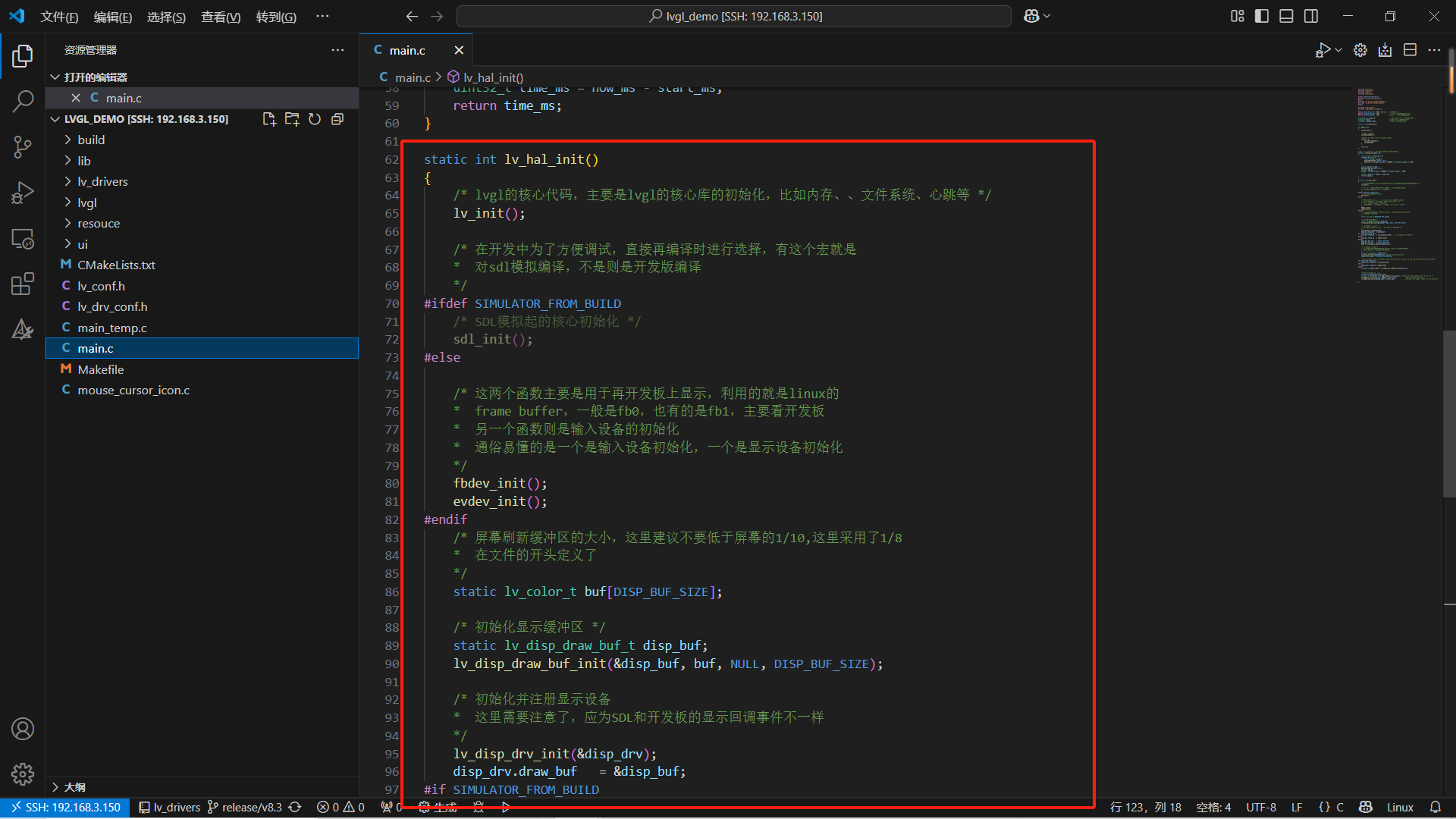
Task: Open the Source Control view
Action: [23, 147]
